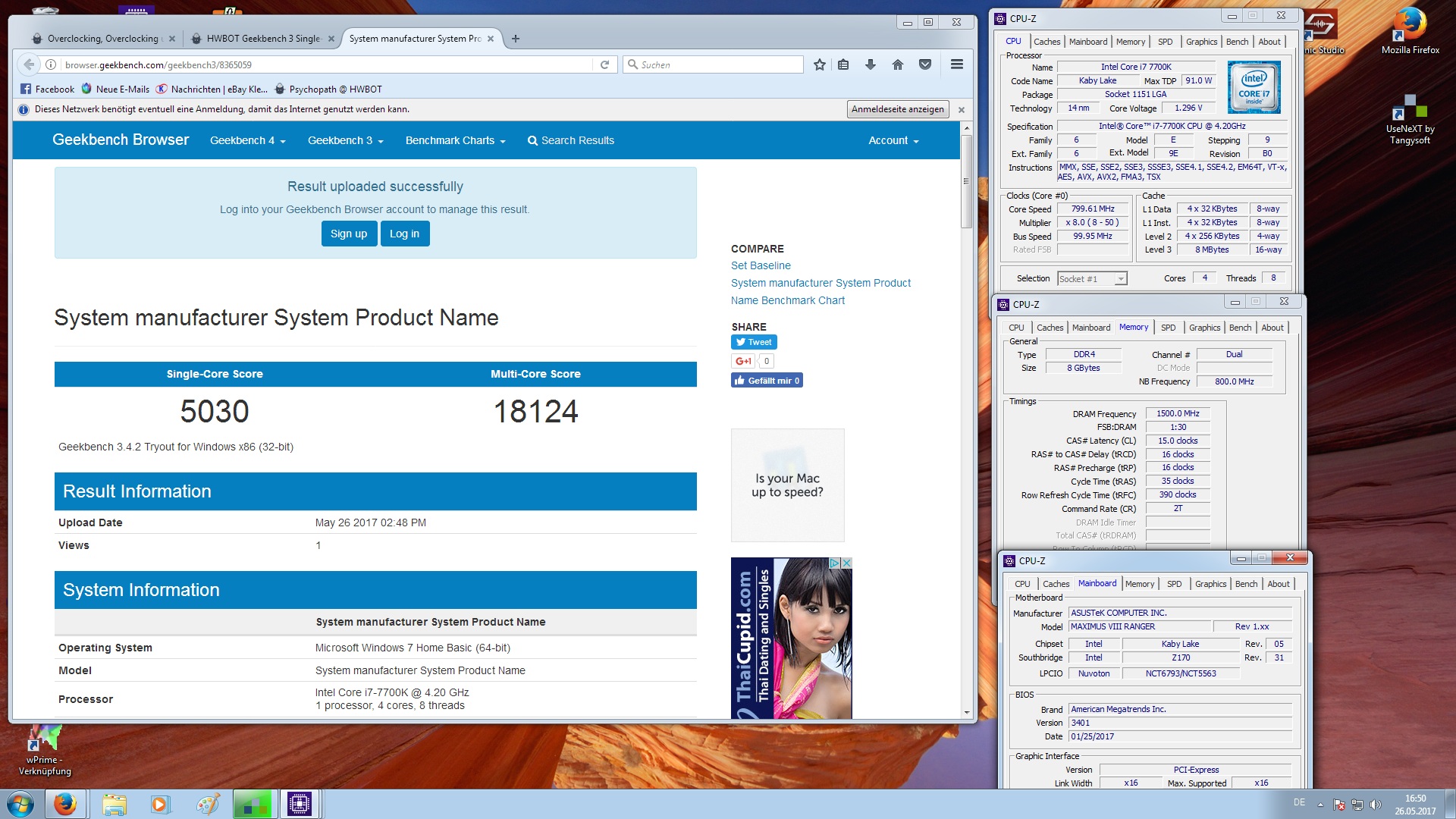The height and width of the screenshot is (819, 1456).
Task: Switch to the SPD tab in top CPU-Z window
Action: 1165,42
